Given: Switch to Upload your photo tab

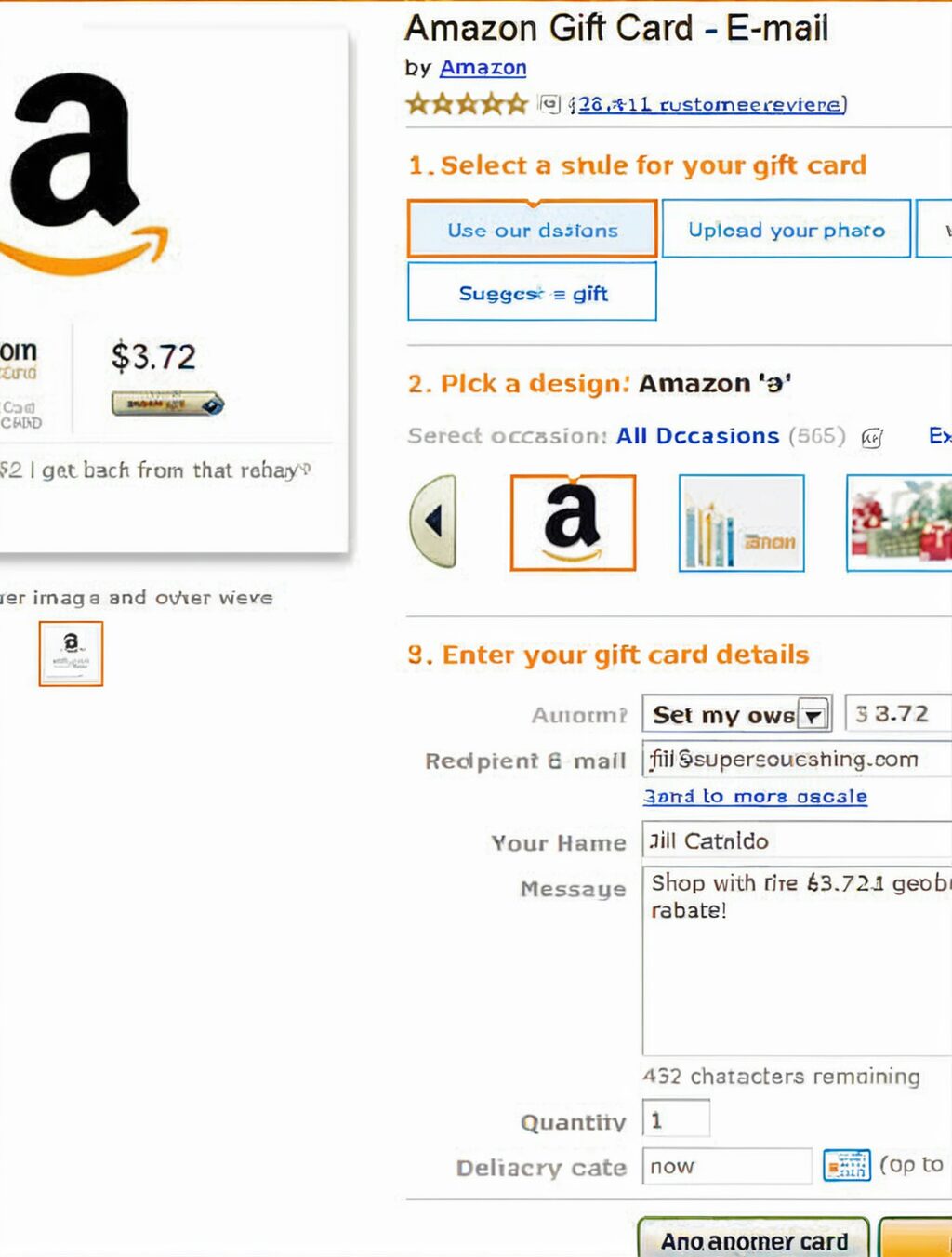Looking at the screenshot, I should [x=787, y=229].
